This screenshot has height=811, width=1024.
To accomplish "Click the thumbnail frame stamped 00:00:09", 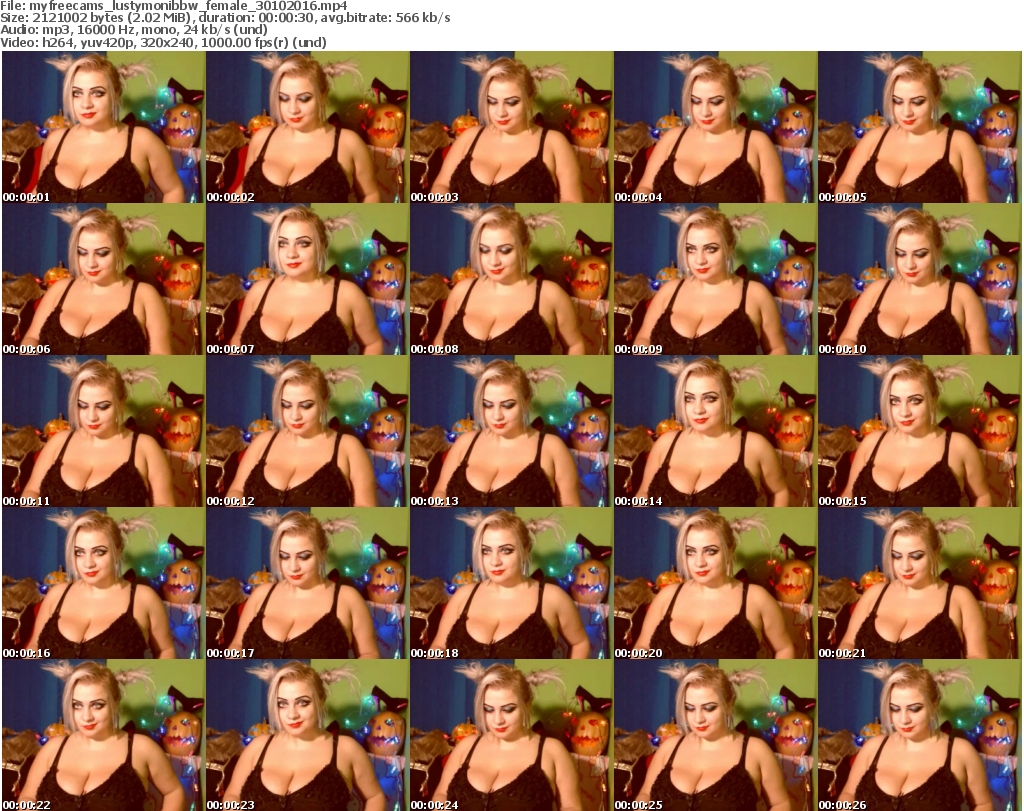I will [715, 279].
